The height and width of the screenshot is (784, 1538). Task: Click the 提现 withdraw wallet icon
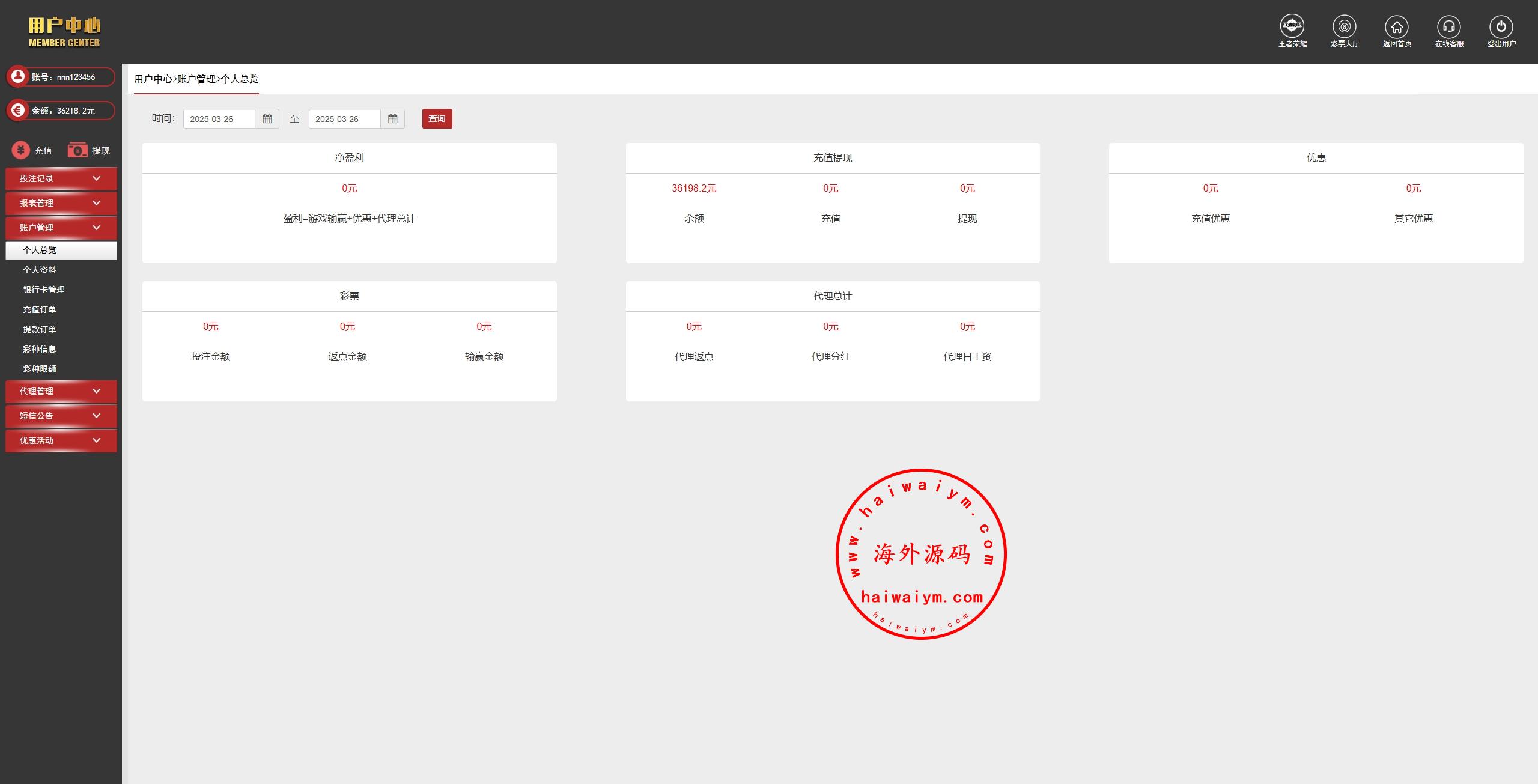78,150
